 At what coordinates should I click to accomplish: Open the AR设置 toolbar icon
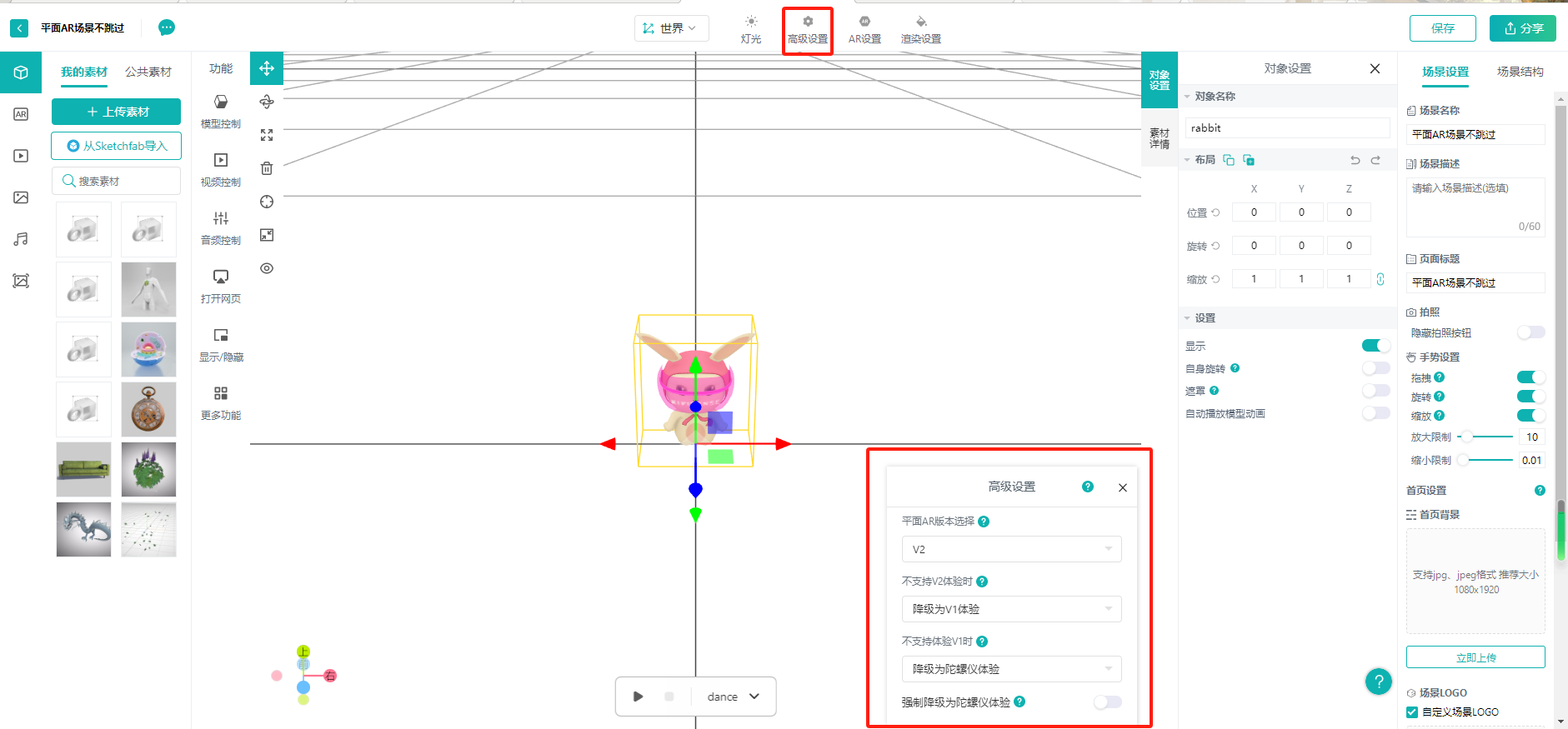(x=864, y=28)
